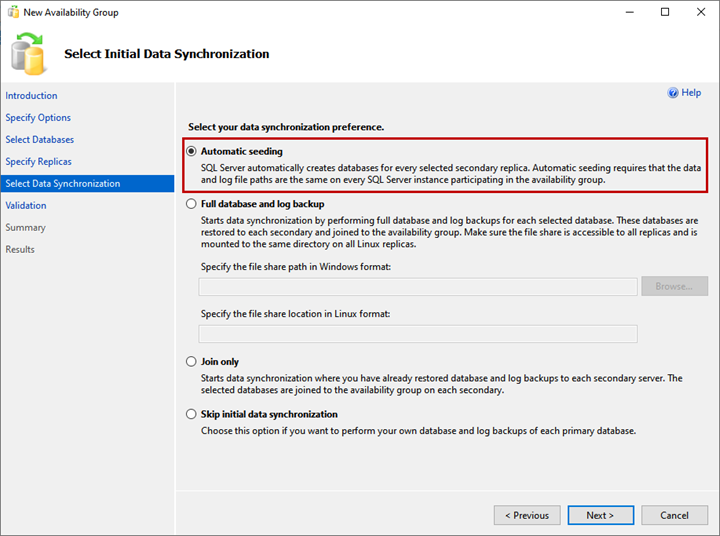Jump to the Validation step

pyautogui.click(x=26, y=206)
